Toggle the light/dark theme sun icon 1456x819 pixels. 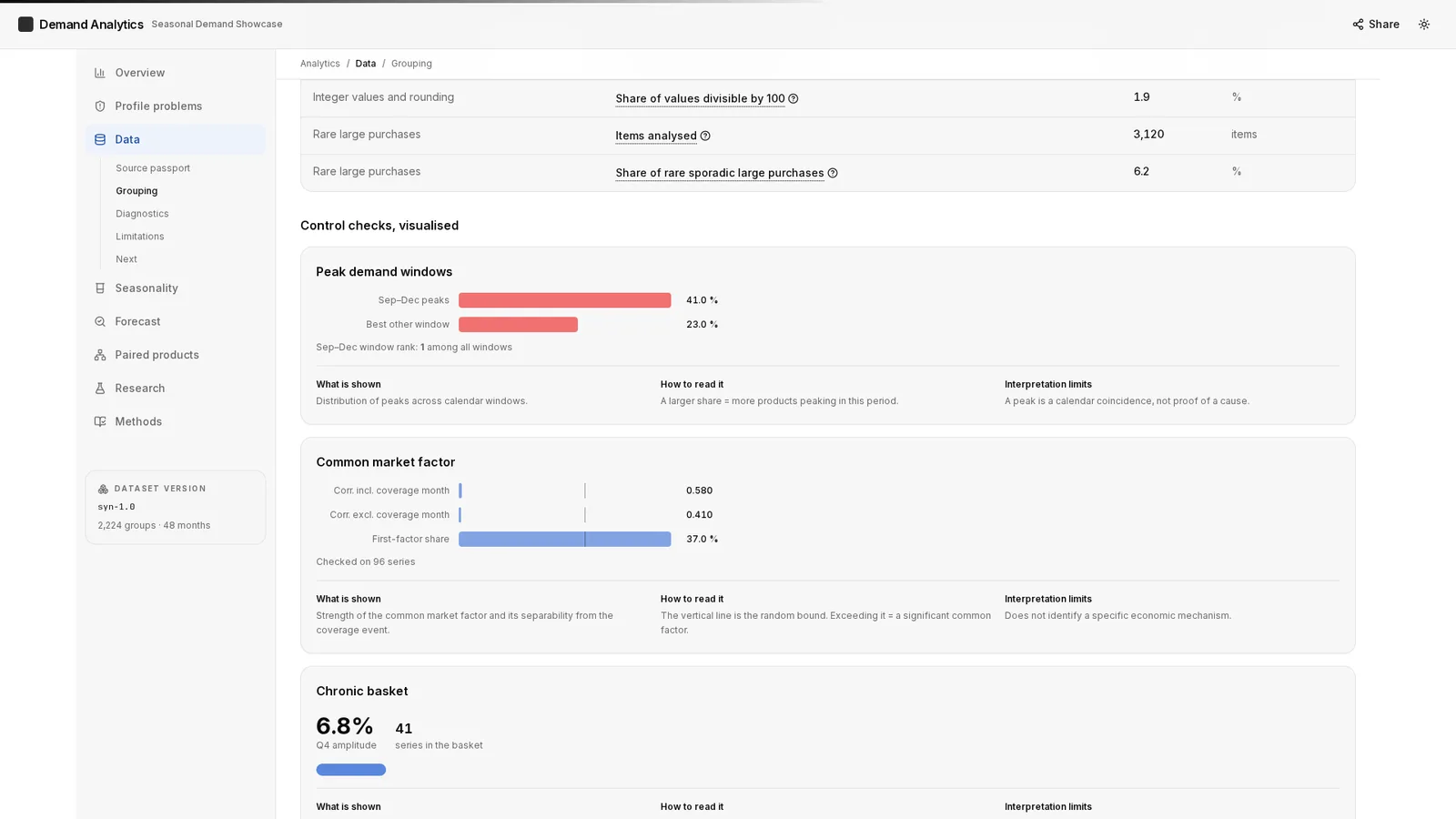pos(1424,25)
